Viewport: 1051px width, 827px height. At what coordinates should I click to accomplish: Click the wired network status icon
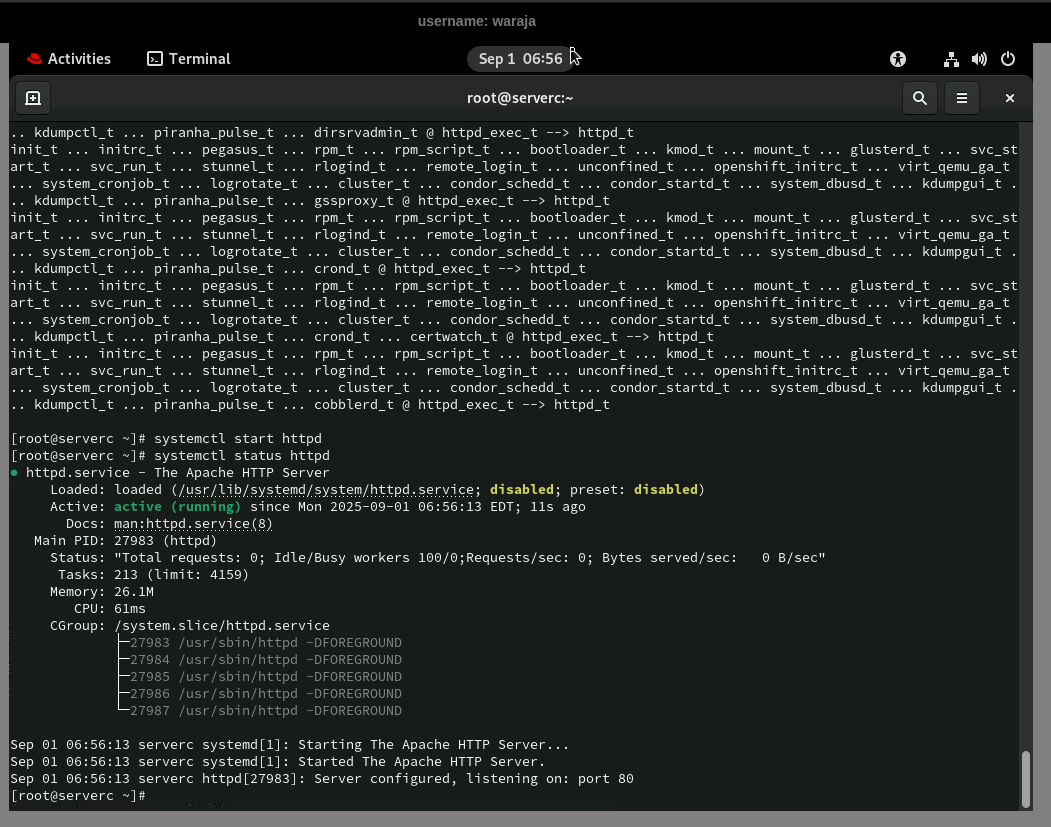950,59
